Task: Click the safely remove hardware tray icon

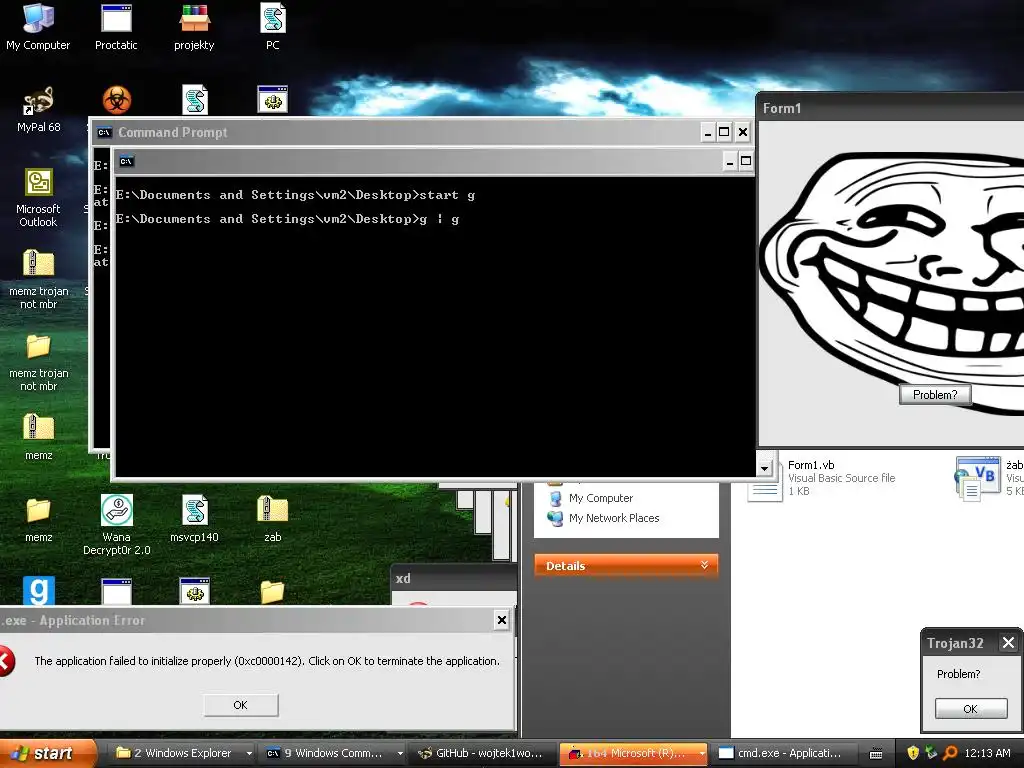Action: tap(931, 753)
